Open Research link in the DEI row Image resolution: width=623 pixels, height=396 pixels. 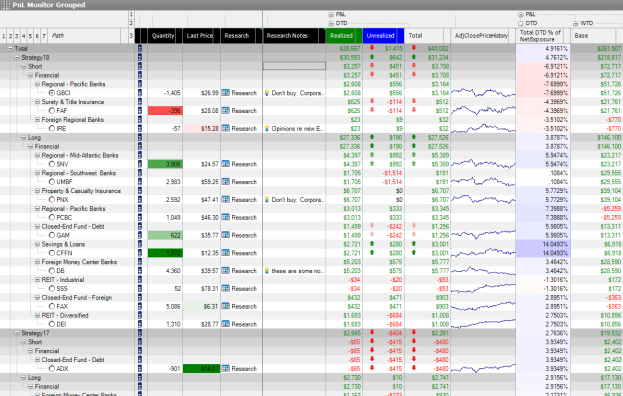tap(244, 324)
